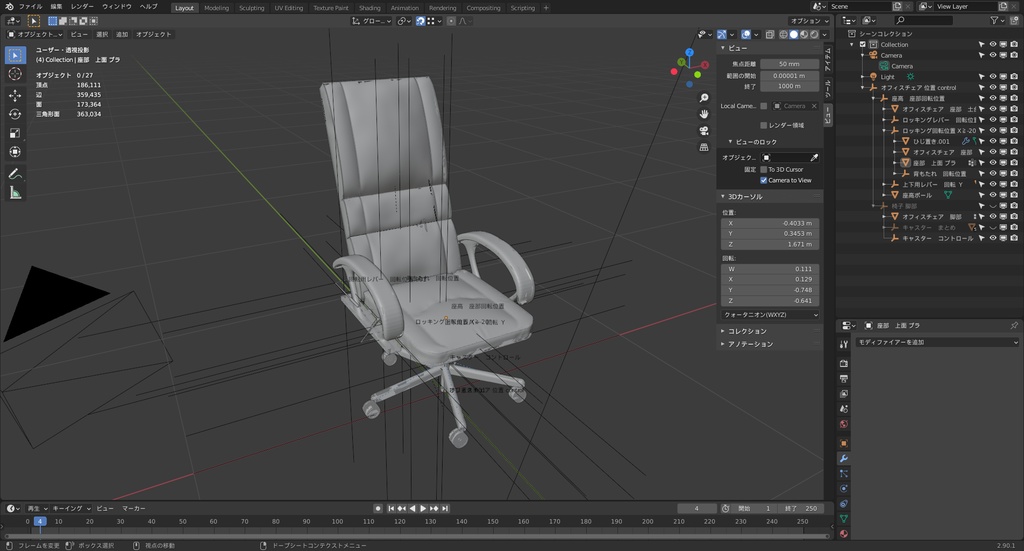Show hidden 椅子 脚部 via its eye icon
This screenshot has width=1024, height=551.
(993, 206)
